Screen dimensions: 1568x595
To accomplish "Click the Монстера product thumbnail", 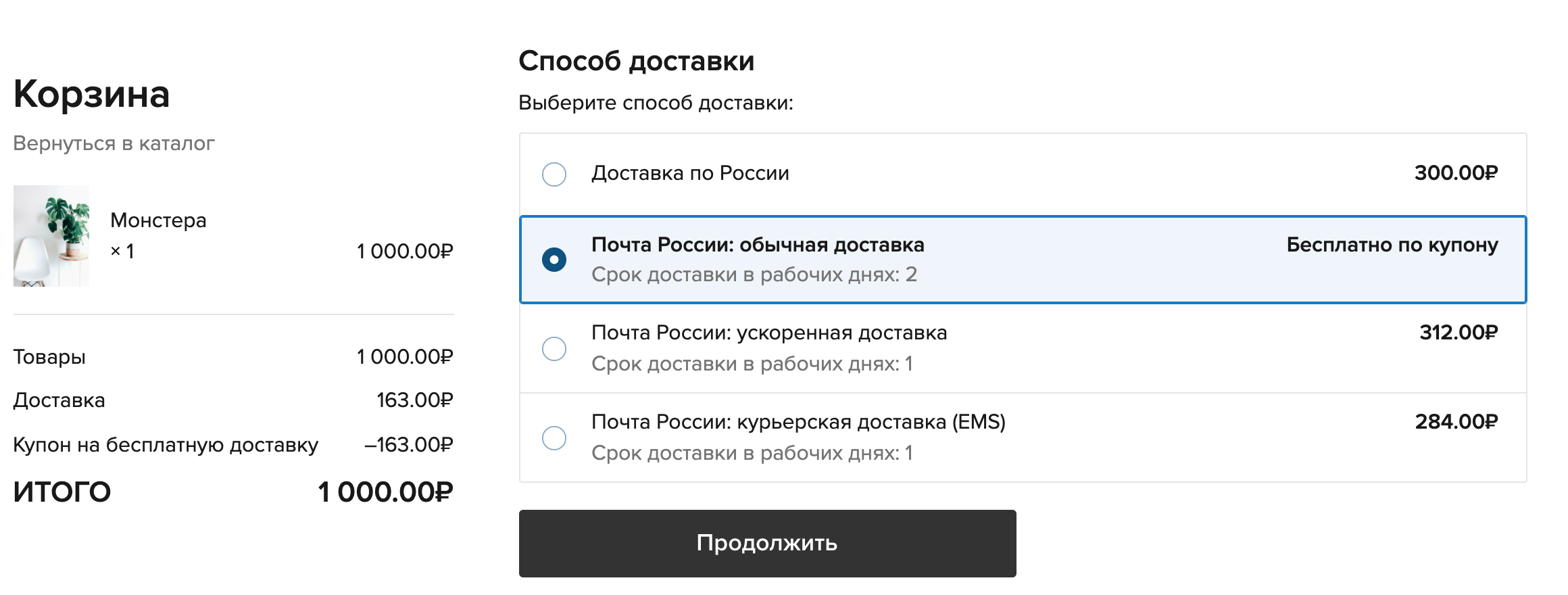I will coord(51,236).
